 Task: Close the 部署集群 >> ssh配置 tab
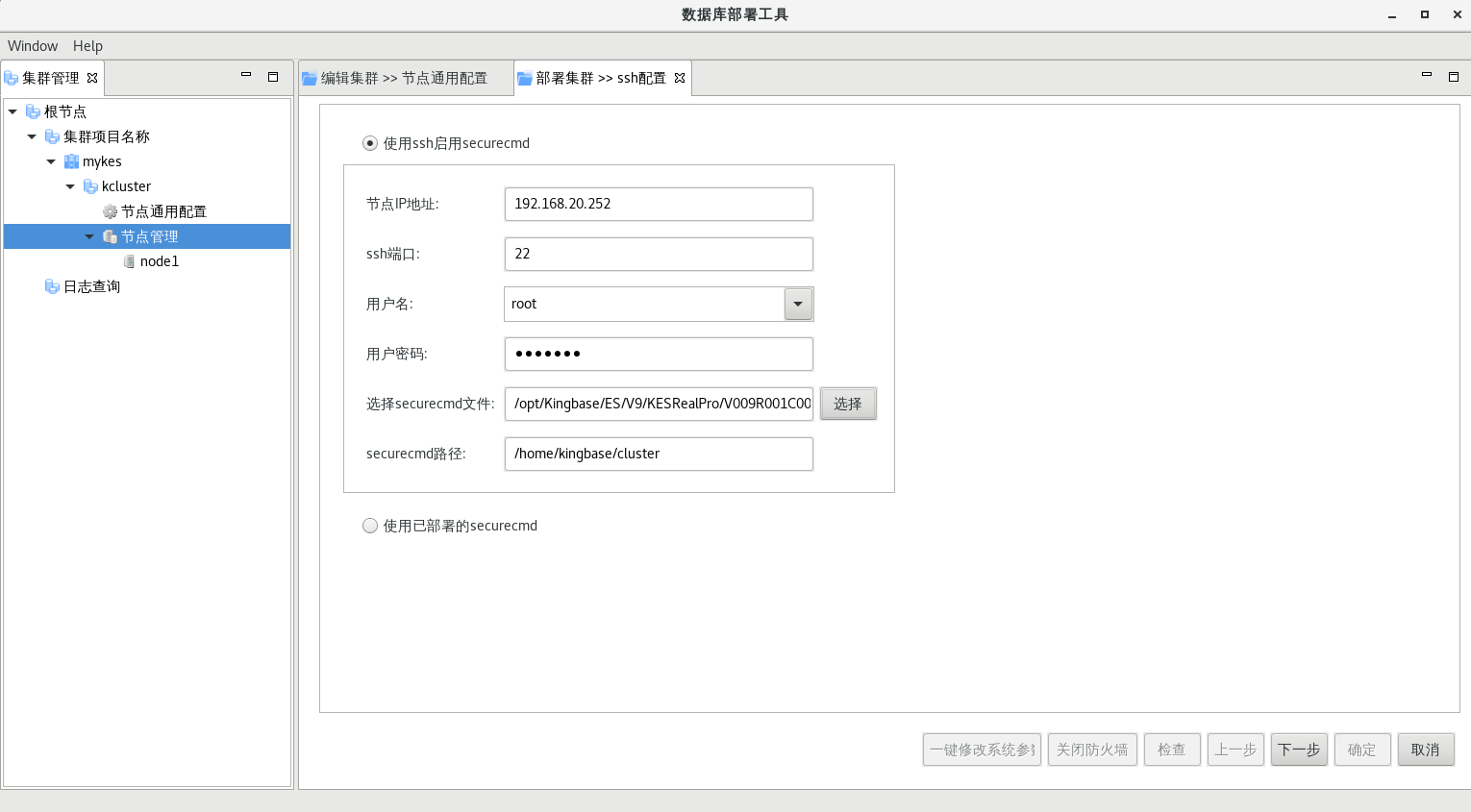tap(680, 78)
